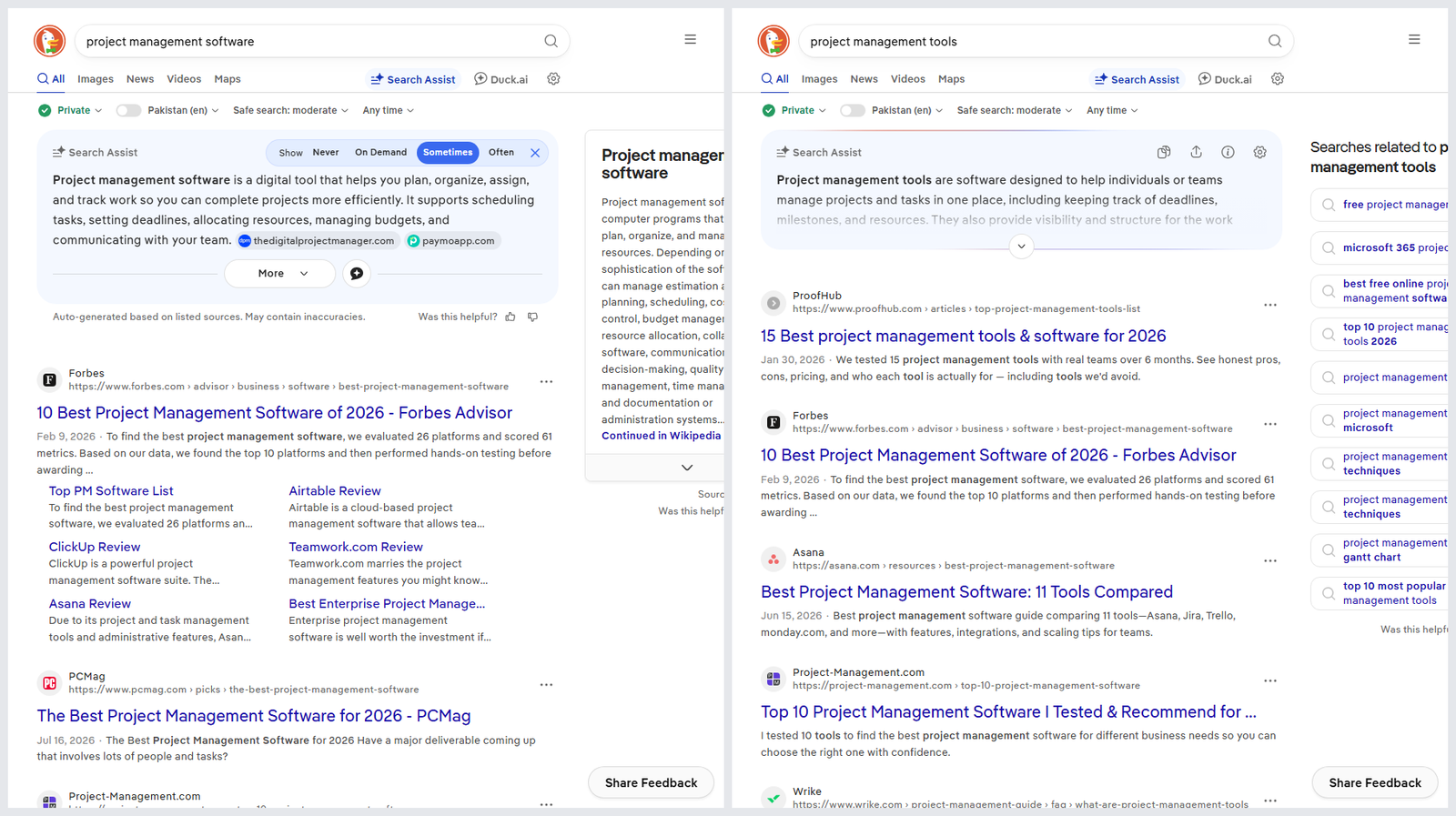Click DuckDuckGo logo in right window
The height and width of the screenshot is (816, 1456).
(x=773, y=41)
